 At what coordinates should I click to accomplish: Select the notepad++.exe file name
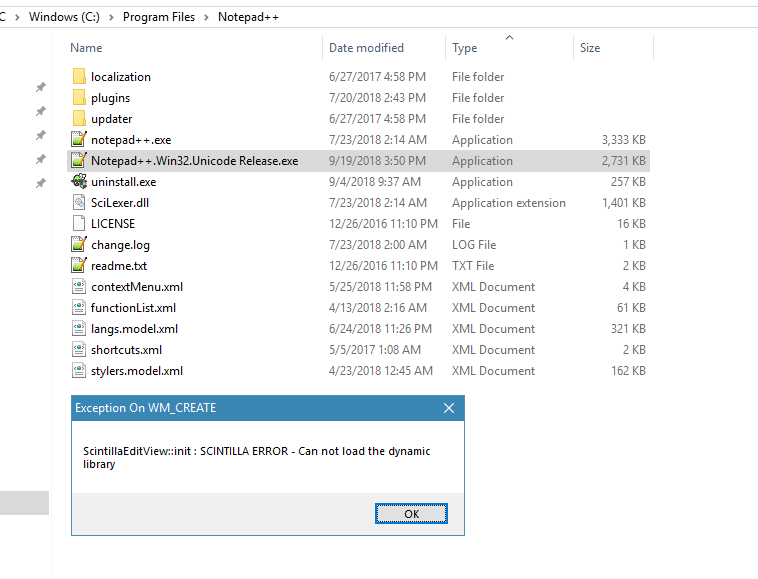[131, 140]
